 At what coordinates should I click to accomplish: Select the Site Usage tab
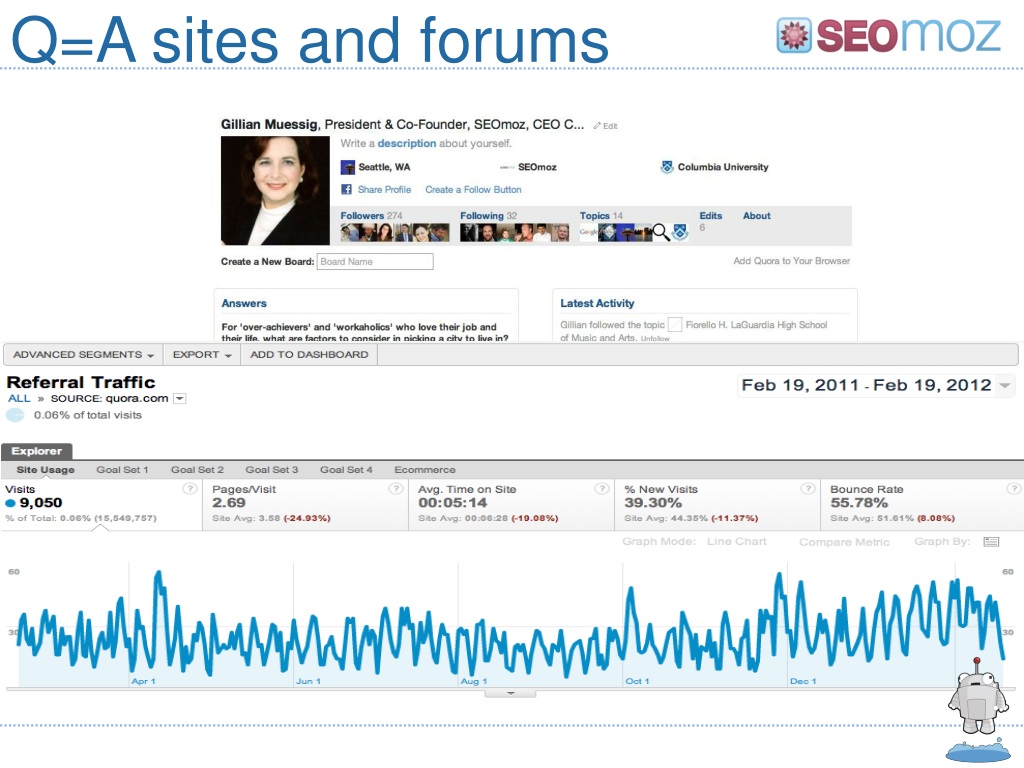click(45, 470)
